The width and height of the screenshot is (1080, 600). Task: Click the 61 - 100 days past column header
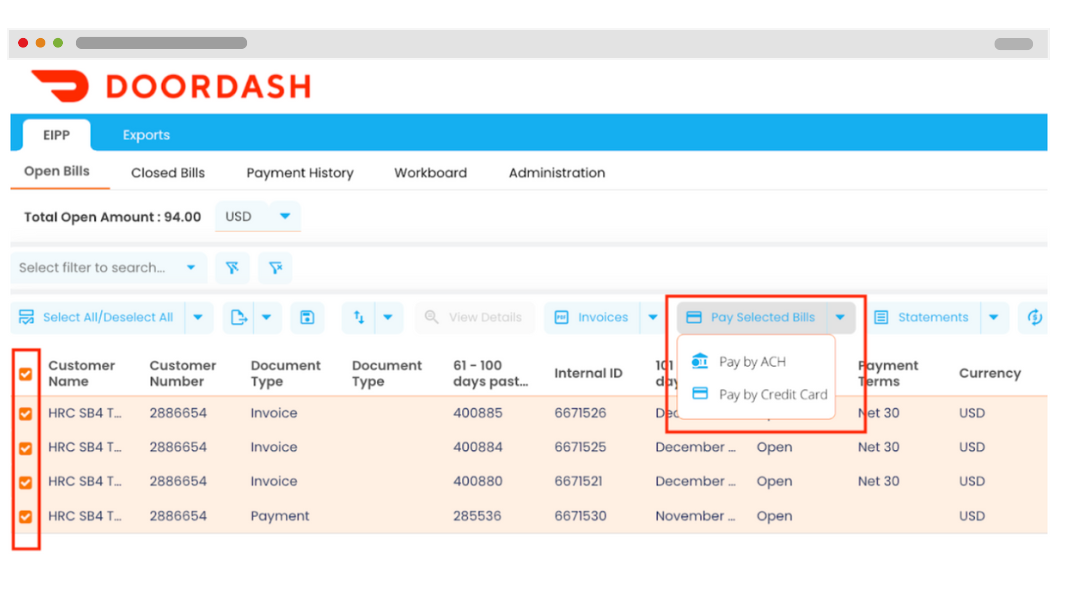tap(490, 373)
